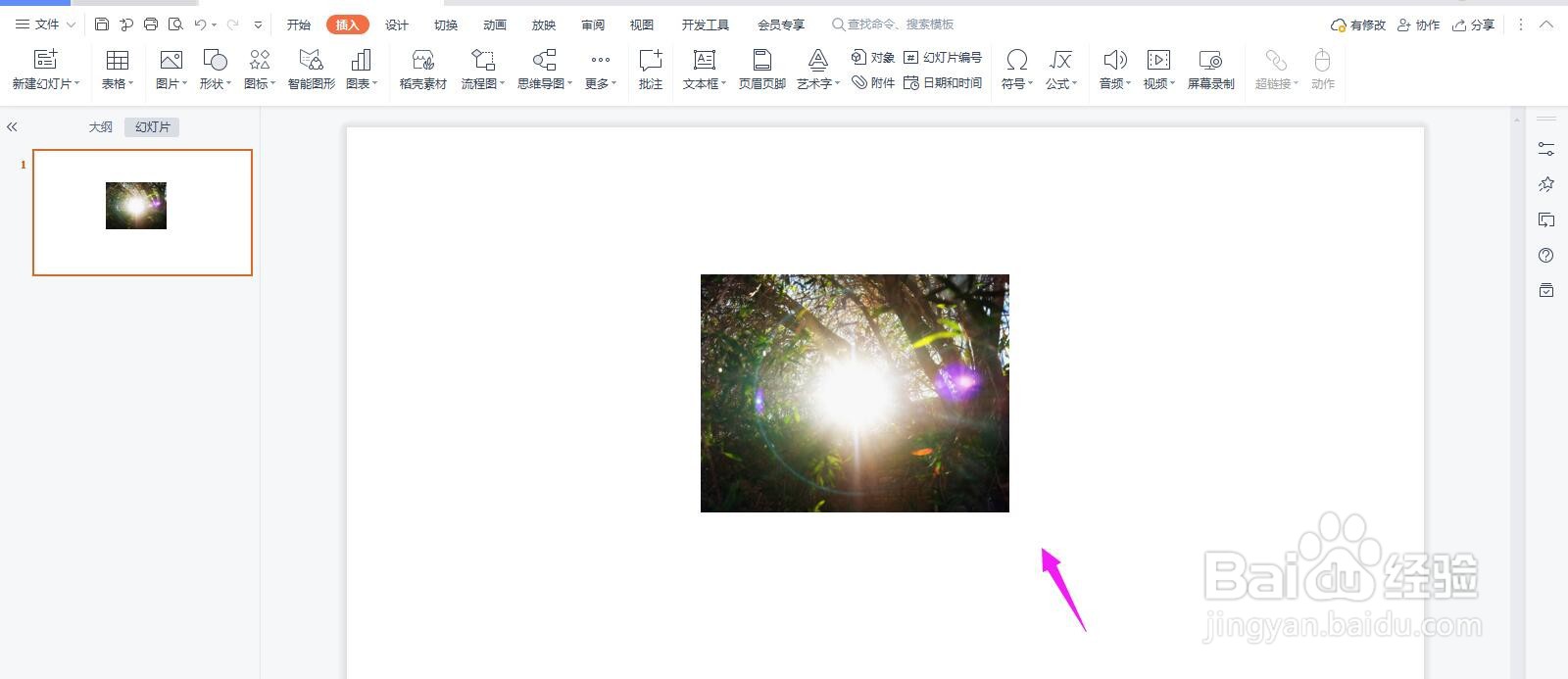Click the 图片 insert icon
This screenshot has height=679, width=1568.
[x=171, y=60]
